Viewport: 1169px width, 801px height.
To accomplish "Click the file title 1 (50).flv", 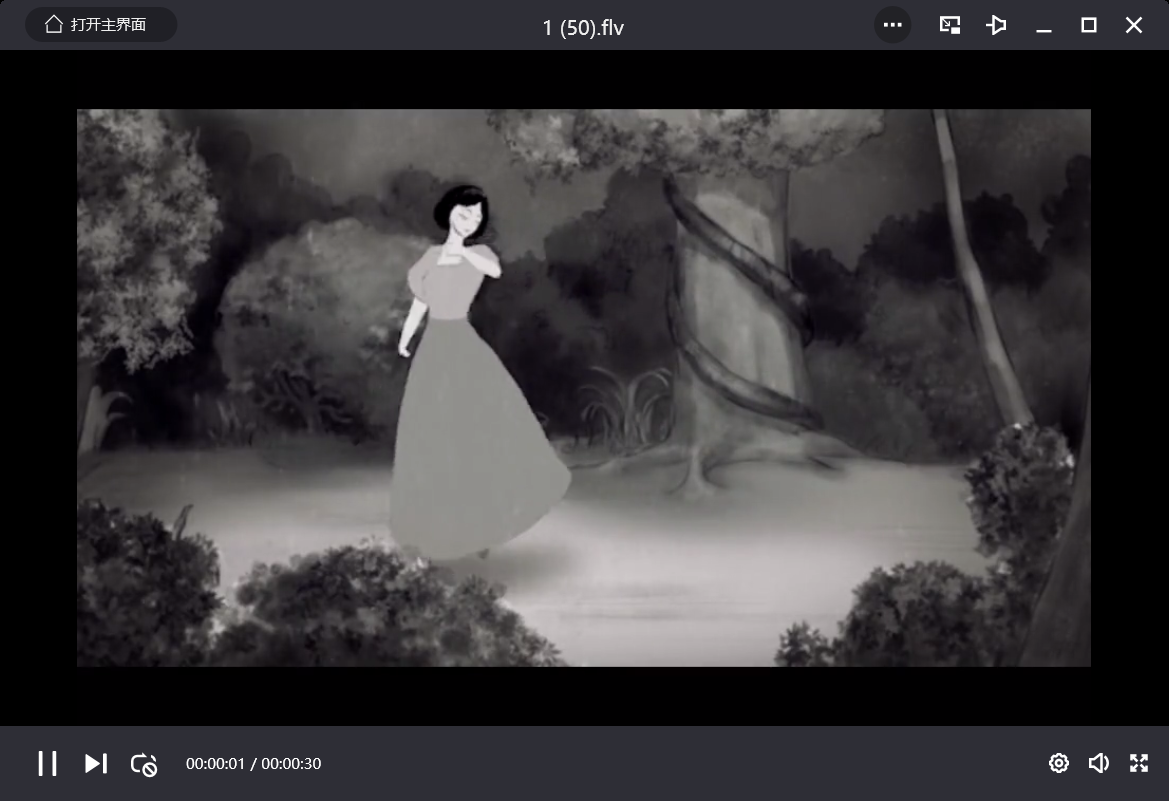I will click(x=583, y=28).
